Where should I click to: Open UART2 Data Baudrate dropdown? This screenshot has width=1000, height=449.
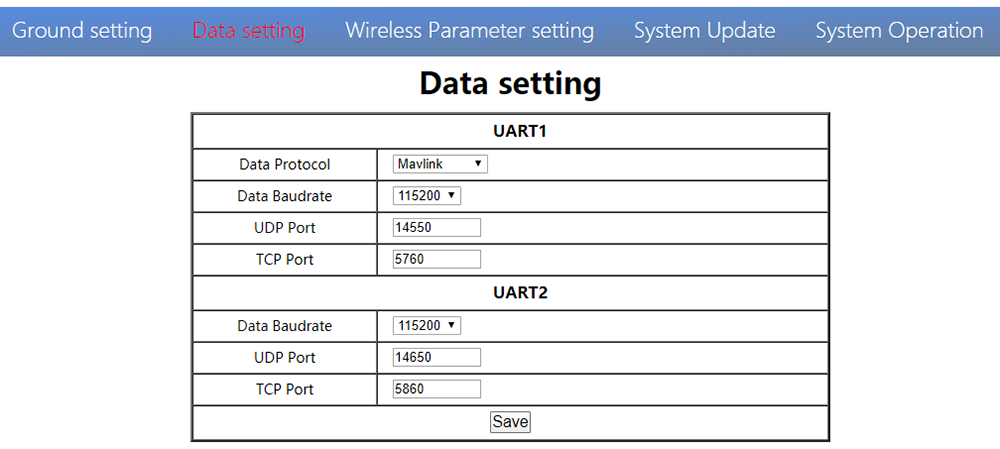[x=427, y=326]
